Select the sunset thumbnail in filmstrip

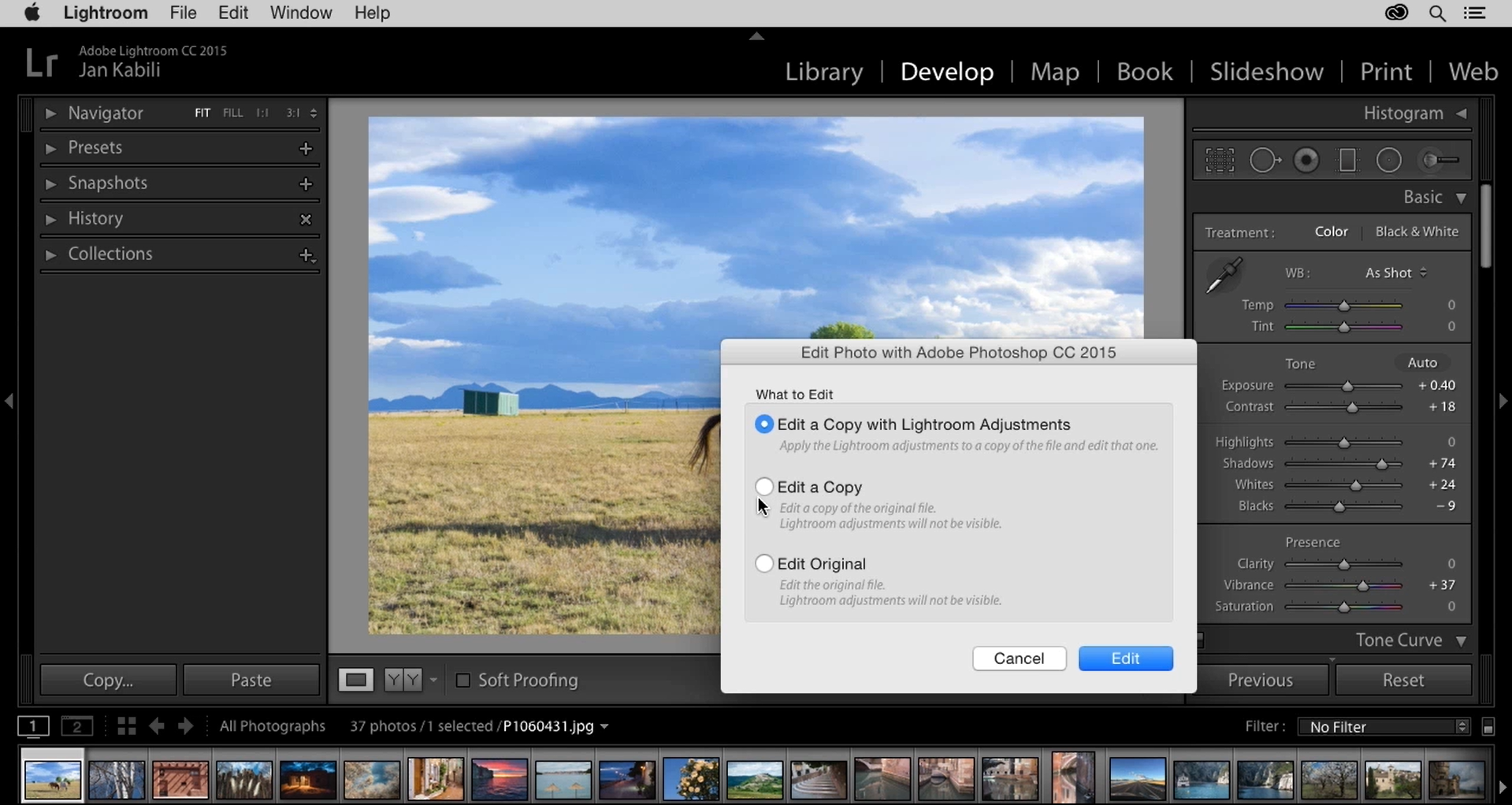(500, 779)
